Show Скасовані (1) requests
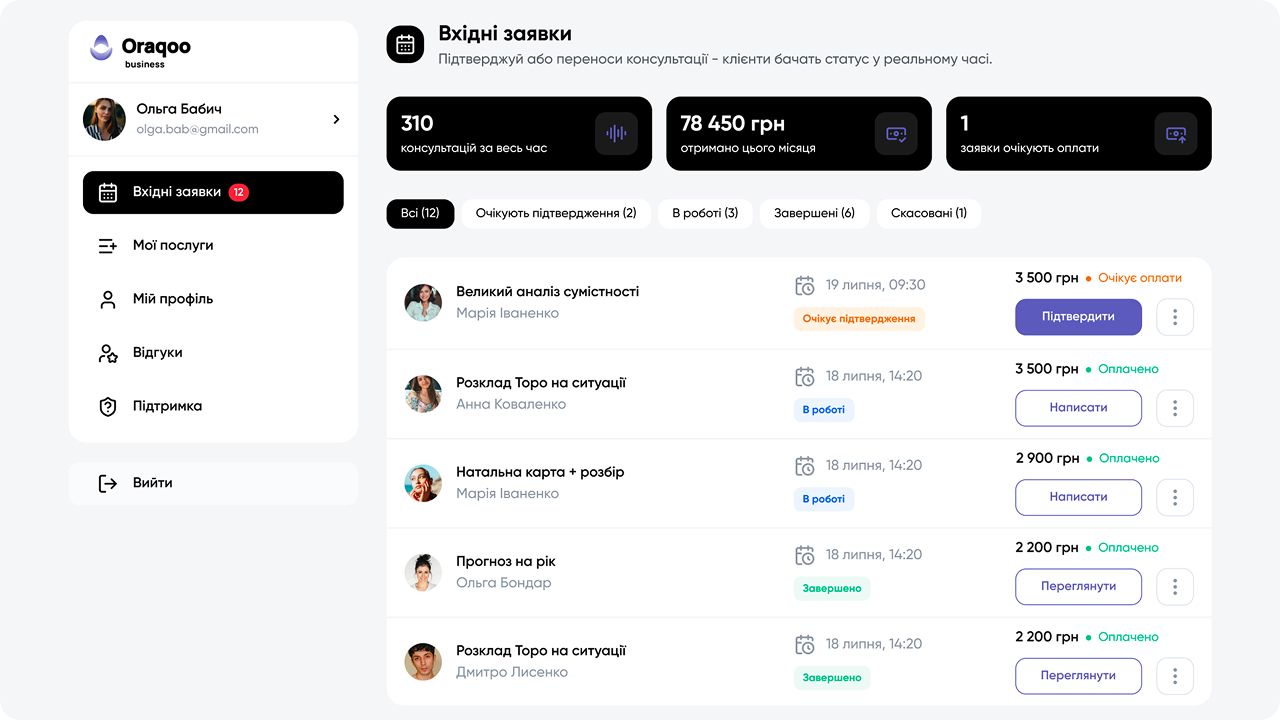Screen dimensions: 1280x720 click(929, 213)
